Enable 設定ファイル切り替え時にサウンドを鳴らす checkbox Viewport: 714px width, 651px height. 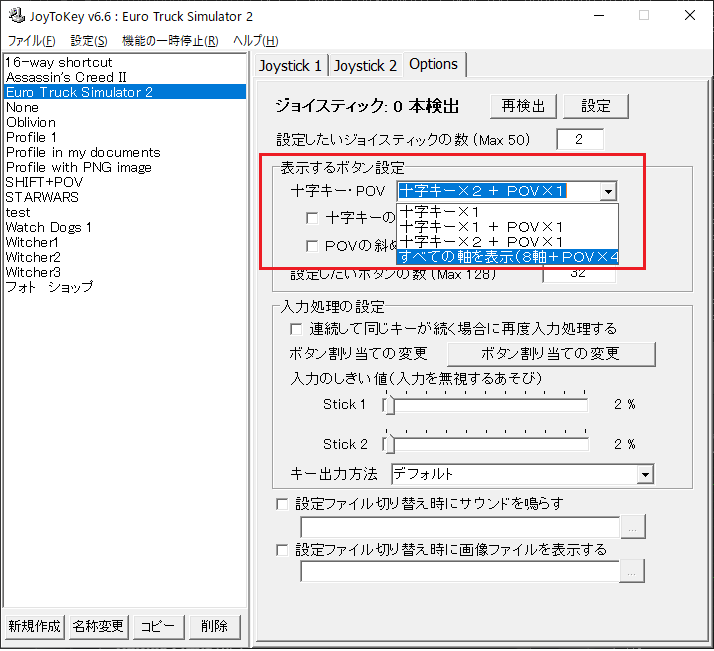(282, 504)
